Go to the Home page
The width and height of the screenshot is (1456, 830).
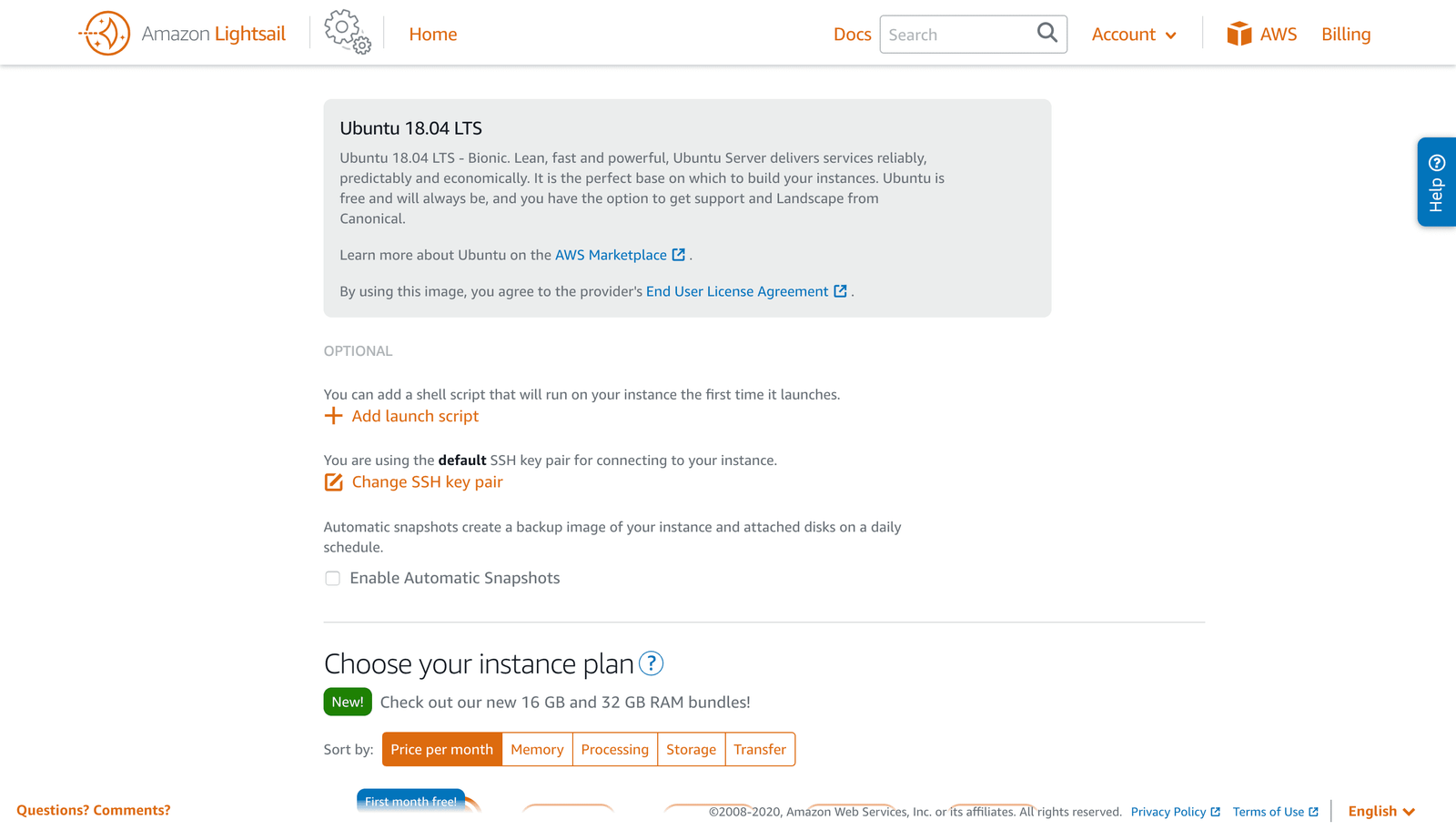point(433,35)
